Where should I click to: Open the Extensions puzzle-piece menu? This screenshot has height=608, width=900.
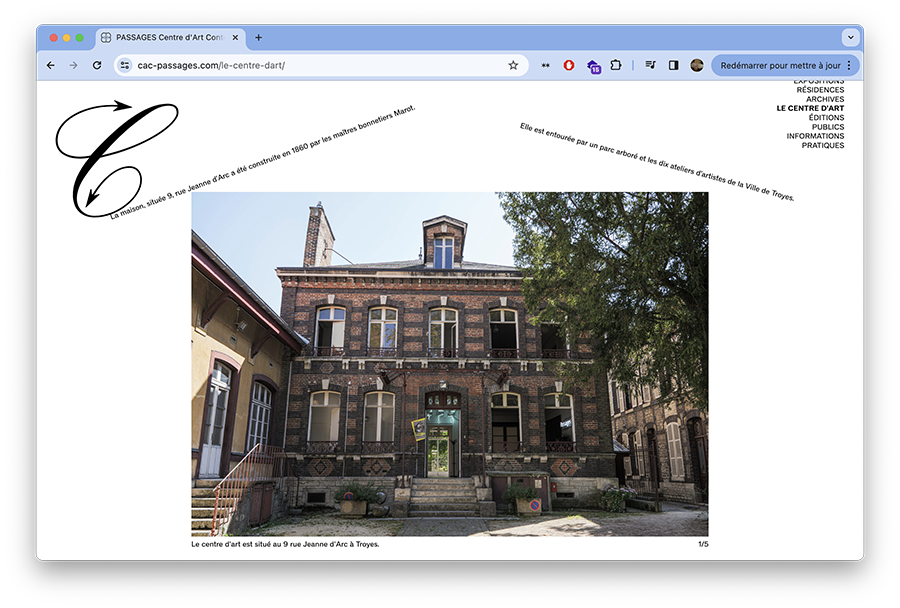[x=616, y=65]
